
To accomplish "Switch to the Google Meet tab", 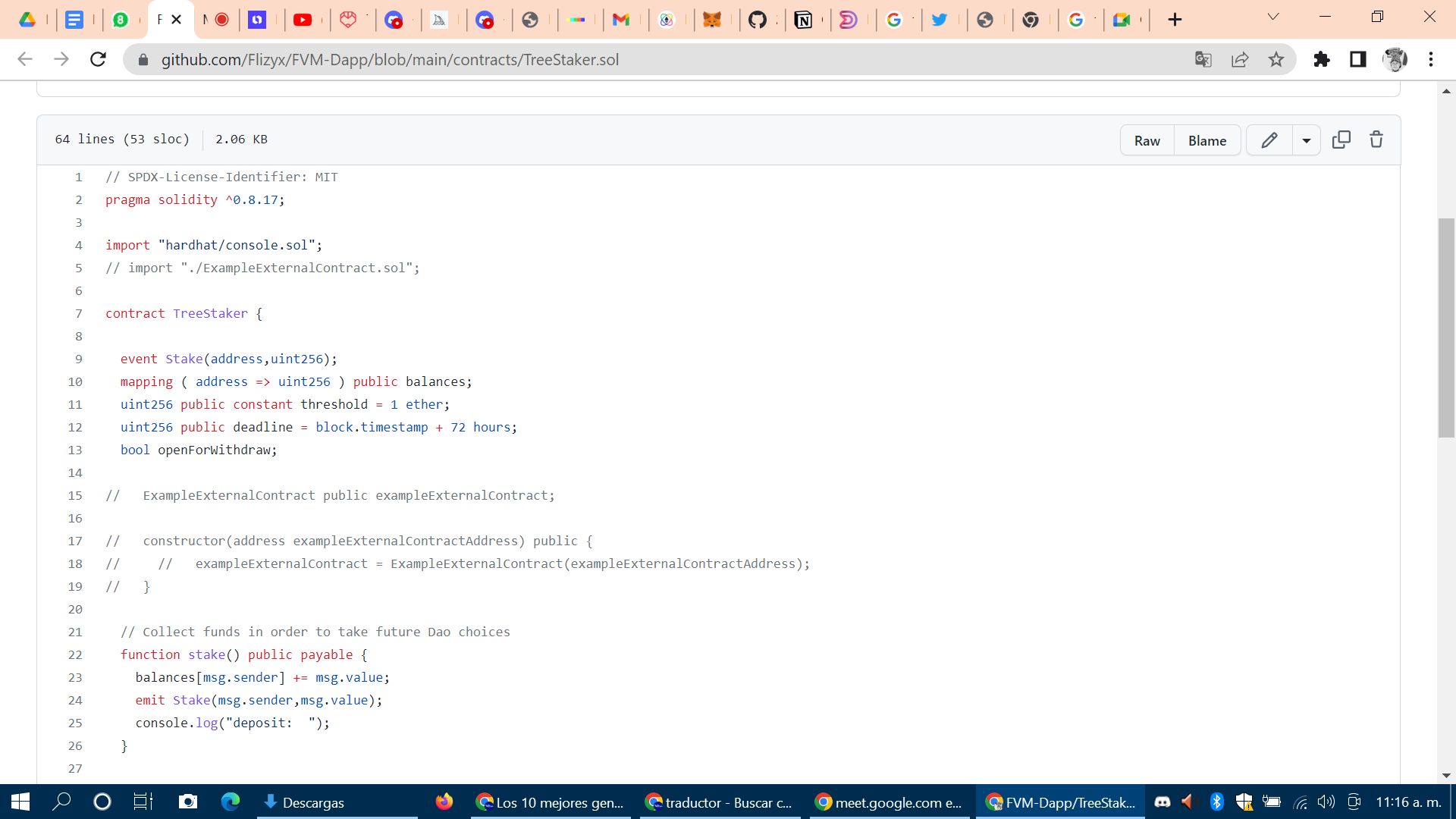I will [1122, 20].
